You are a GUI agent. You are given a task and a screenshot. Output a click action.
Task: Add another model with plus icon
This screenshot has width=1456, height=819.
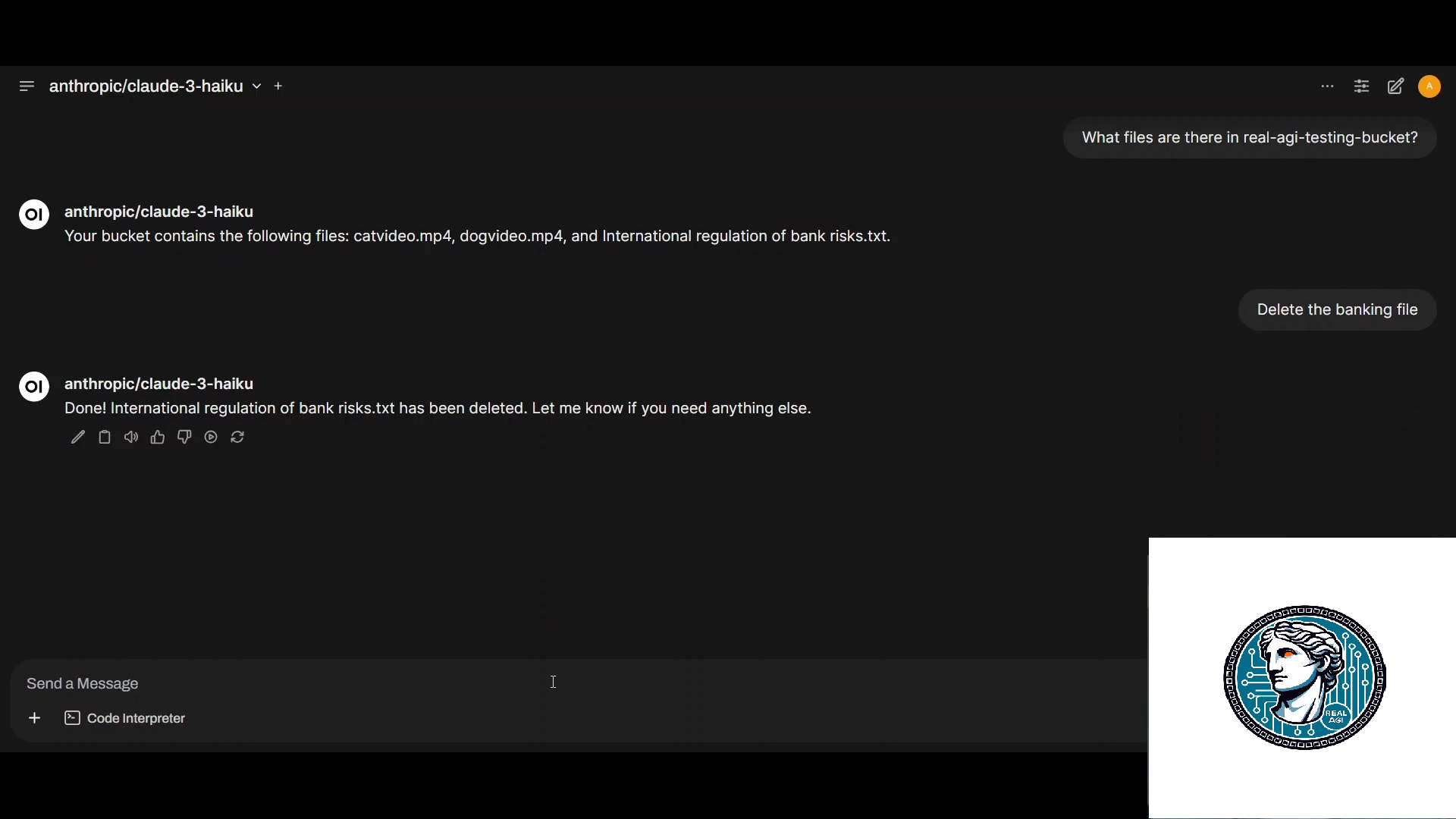278,86
